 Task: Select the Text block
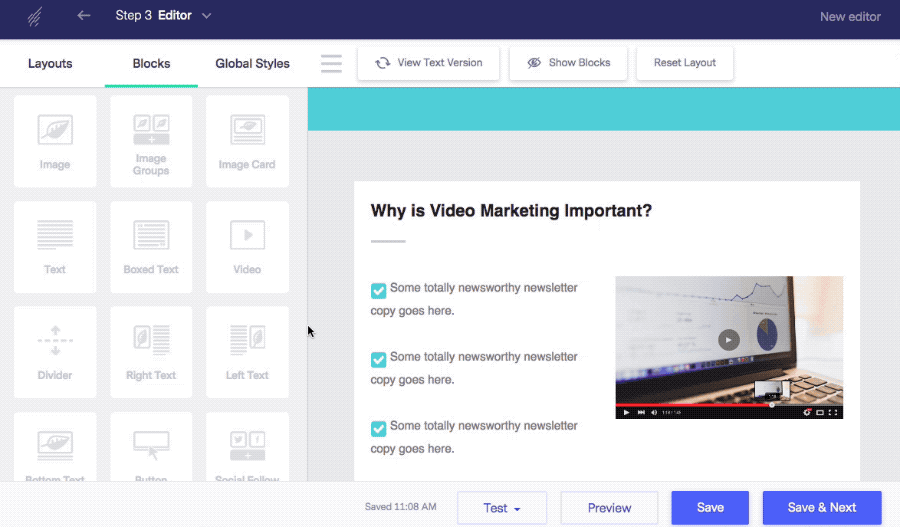coord(55,247)
